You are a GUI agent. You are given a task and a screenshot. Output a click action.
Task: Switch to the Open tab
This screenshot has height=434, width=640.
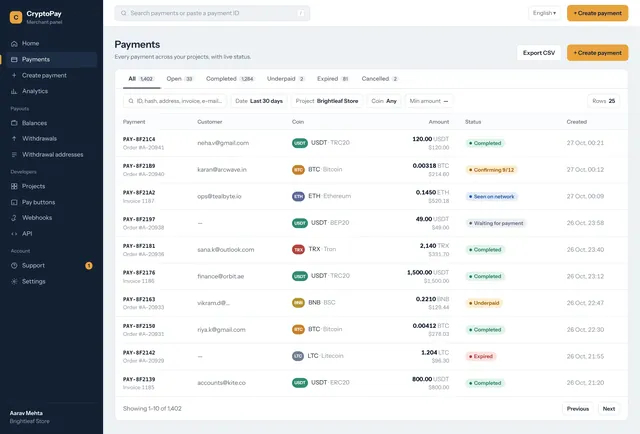(x=180, y=79)
